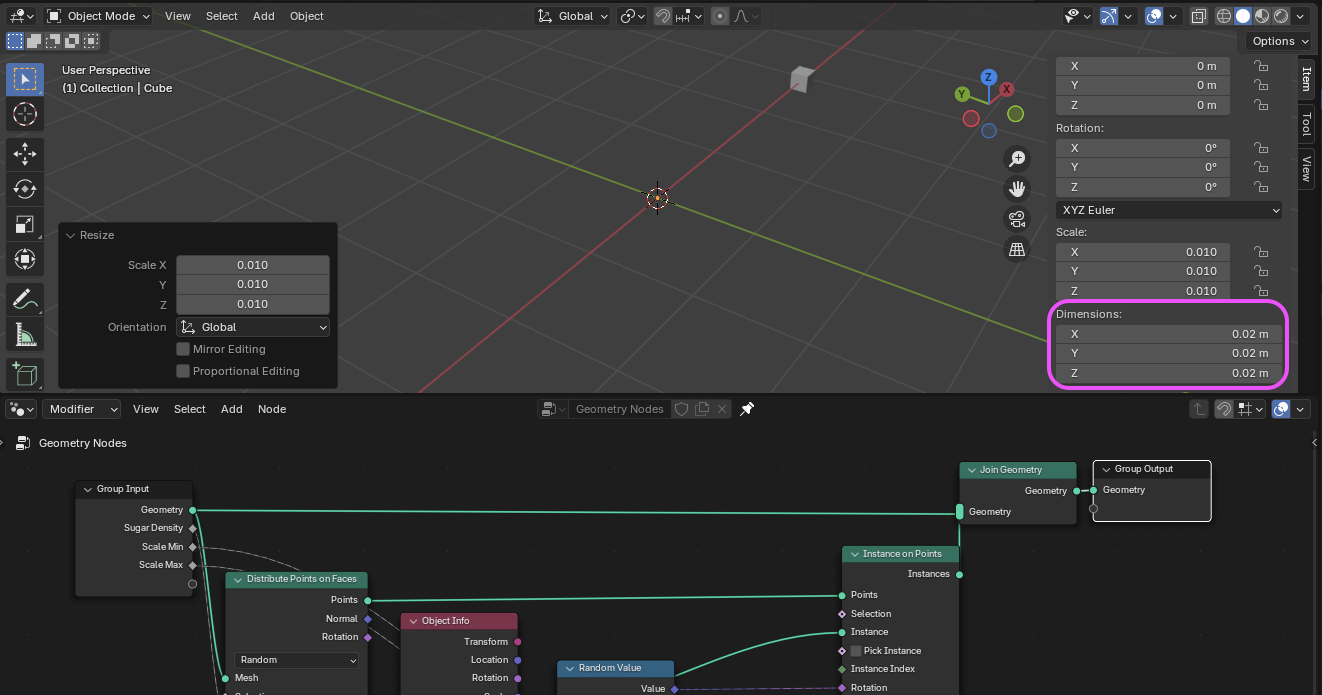1322x695 pixels.
Task: Select the Annotate tool
Action: pyautogui.click(x=25, y=299)
